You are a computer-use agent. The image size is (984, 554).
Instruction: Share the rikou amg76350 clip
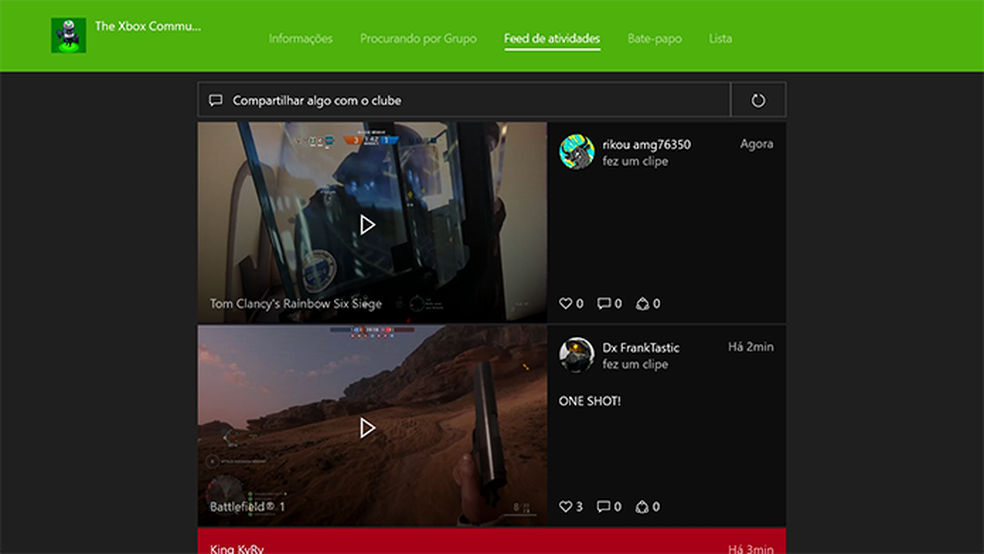tap(642, 304)
